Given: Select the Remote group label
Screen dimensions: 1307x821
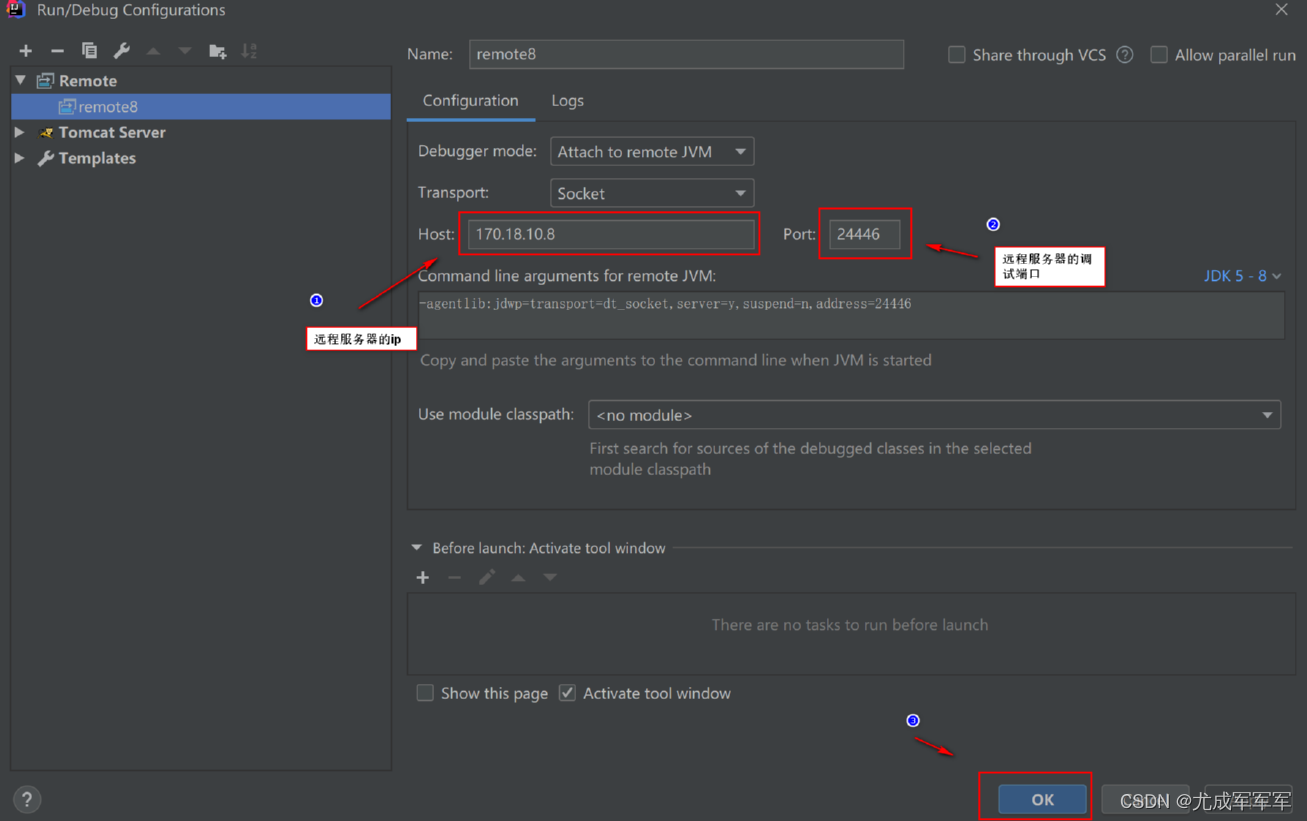Looking at the screenshot, I should click(87, 81).
